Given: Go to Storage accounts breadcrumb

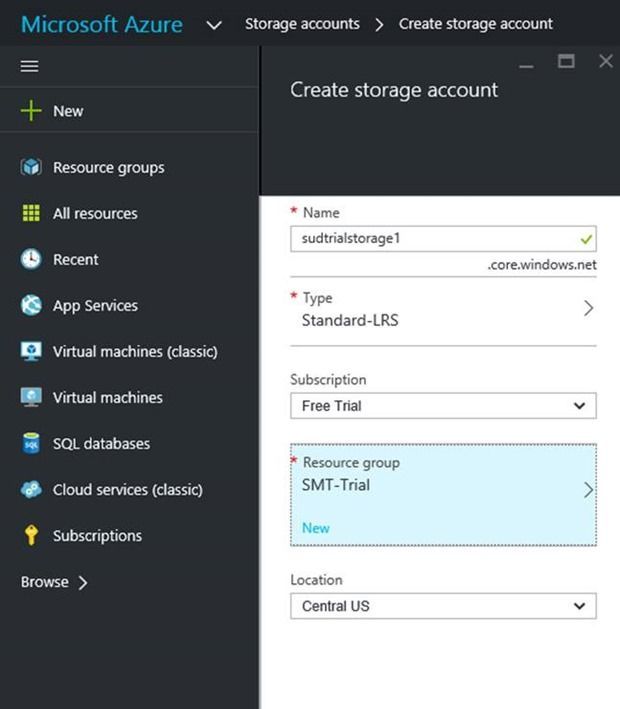Looking at the screenshot, I should 302,24.
